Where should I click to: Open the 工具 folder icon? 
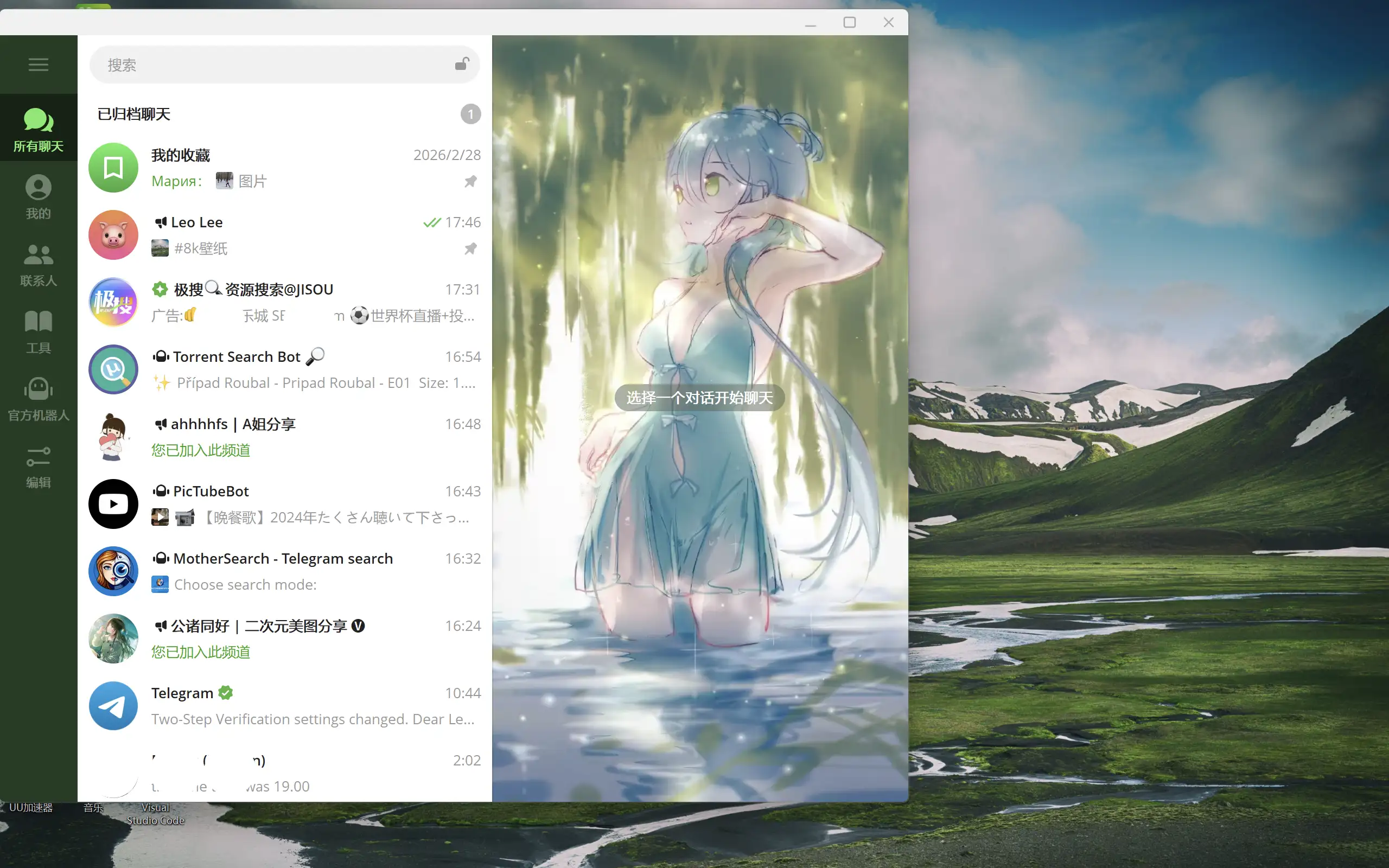[x=39, y=331]
